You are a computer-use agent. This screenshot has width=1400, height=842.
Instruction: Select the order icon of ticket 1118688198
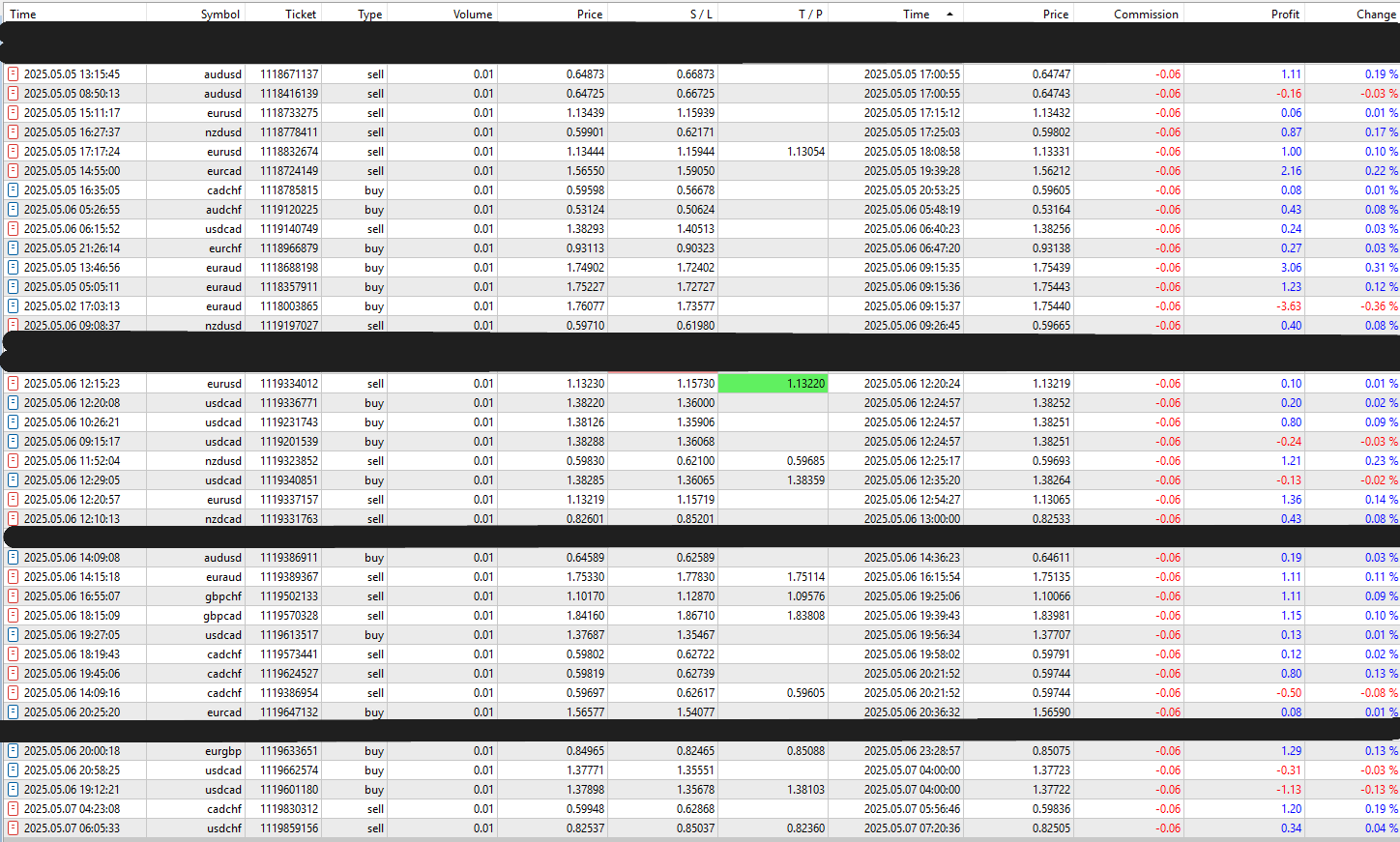[13, 268]
